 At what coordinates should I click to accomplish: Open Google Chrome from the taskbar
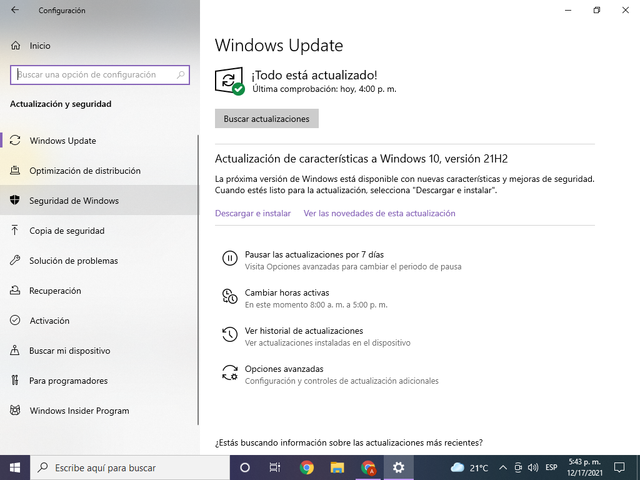(x=307, y=468)
